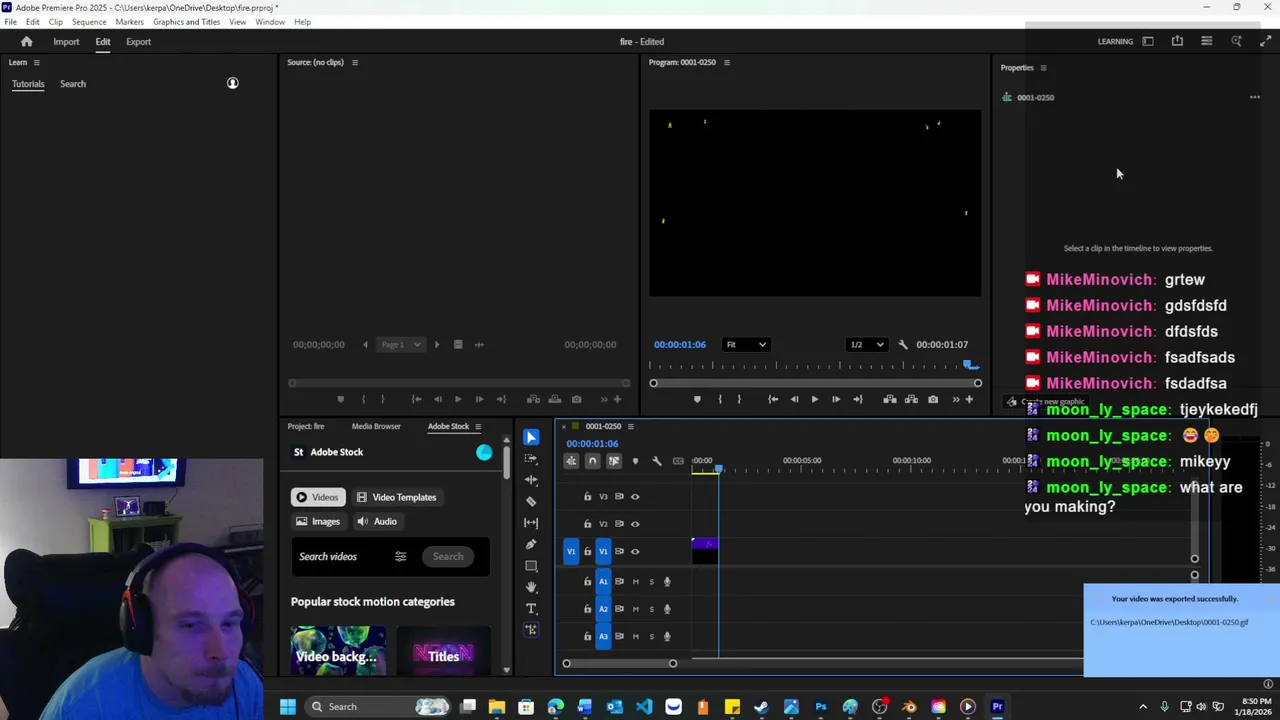Switch to the Export tab
This screenshot has width=1280, height=720.
tap(138, 42)
